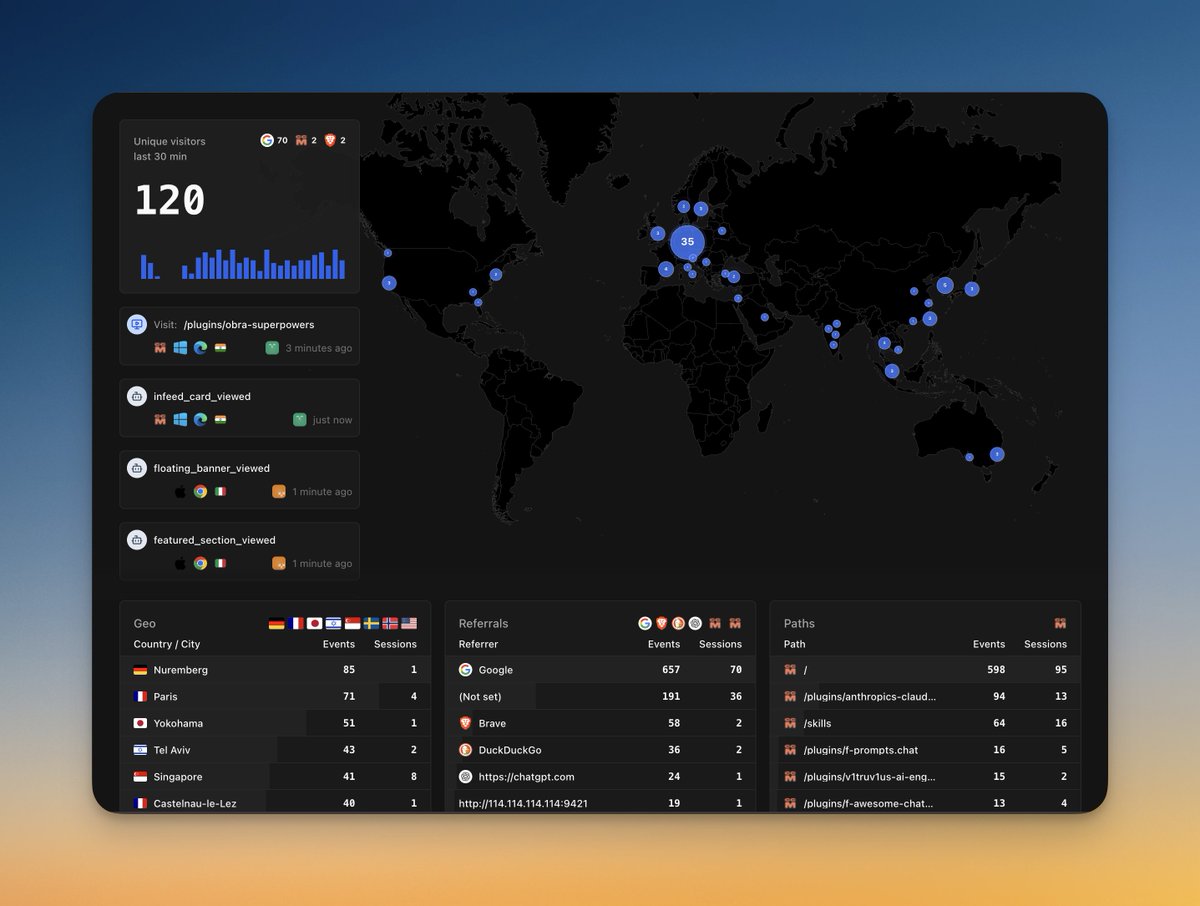Select the /plugins/anthropics-claud... path row

[x=925, y=696]
